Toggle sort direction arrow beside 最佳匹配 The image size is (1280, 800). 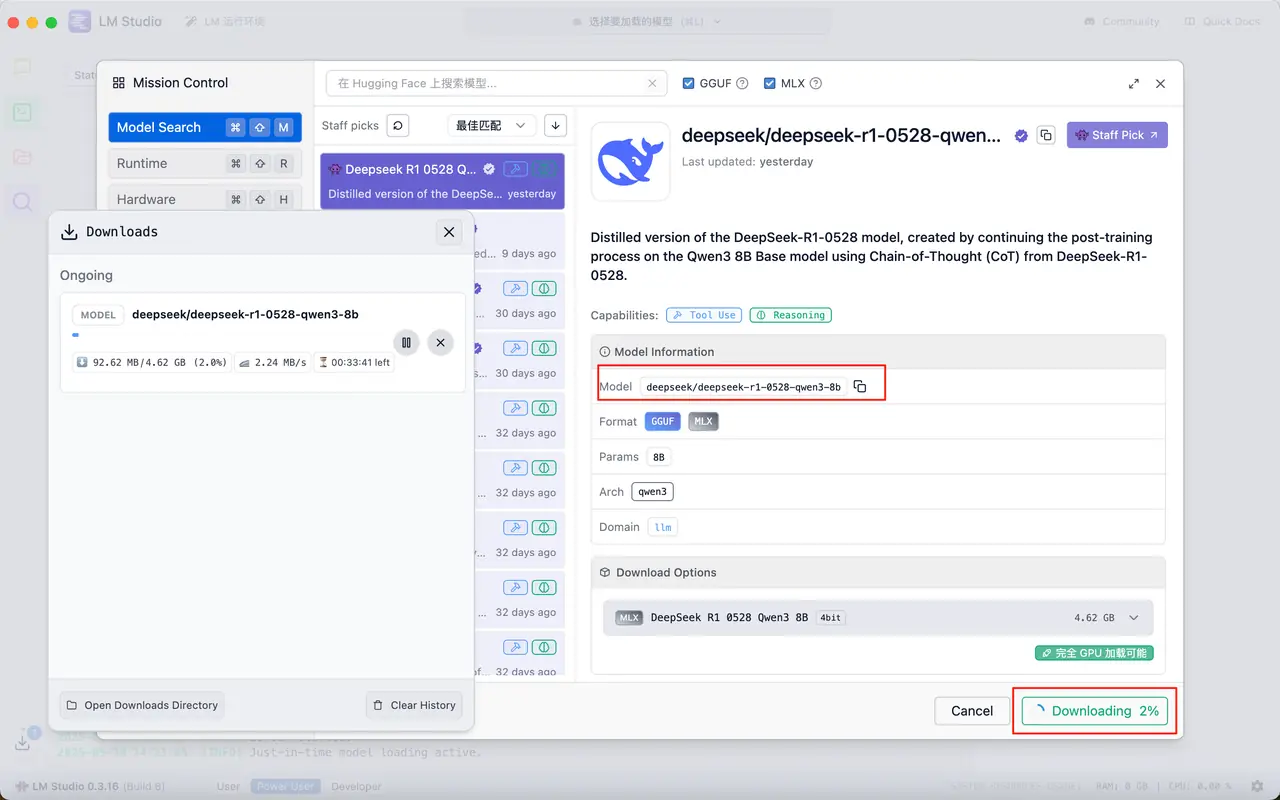pyautogui.click(x=556, y=125)
